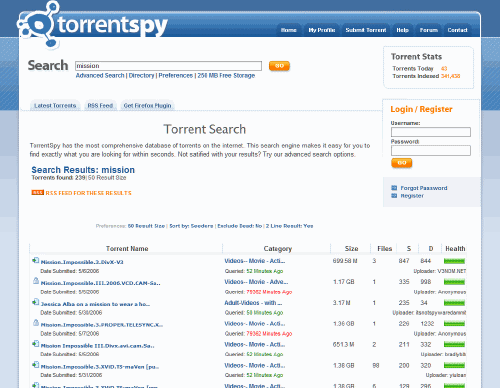This screenshot has width=500, height=388.
Task: Open the Contact nav tab
Action: click(x=457, y=30)
